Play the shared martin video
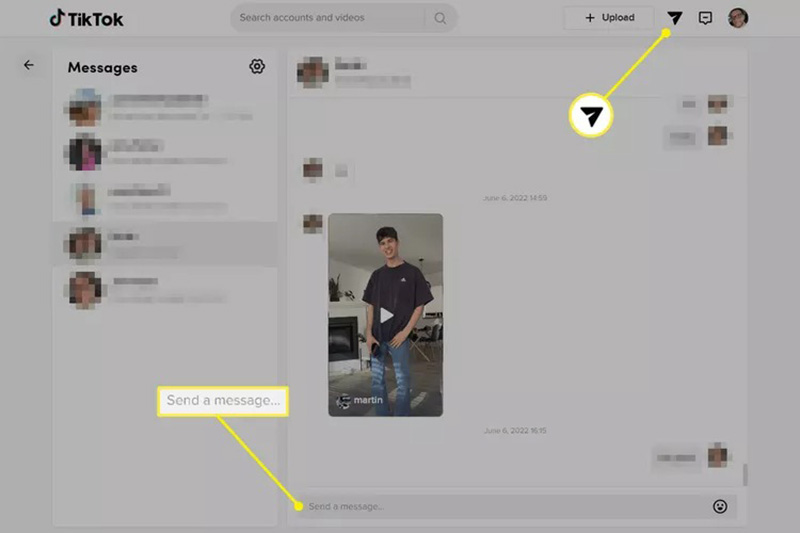 click(x=386, y=315)
